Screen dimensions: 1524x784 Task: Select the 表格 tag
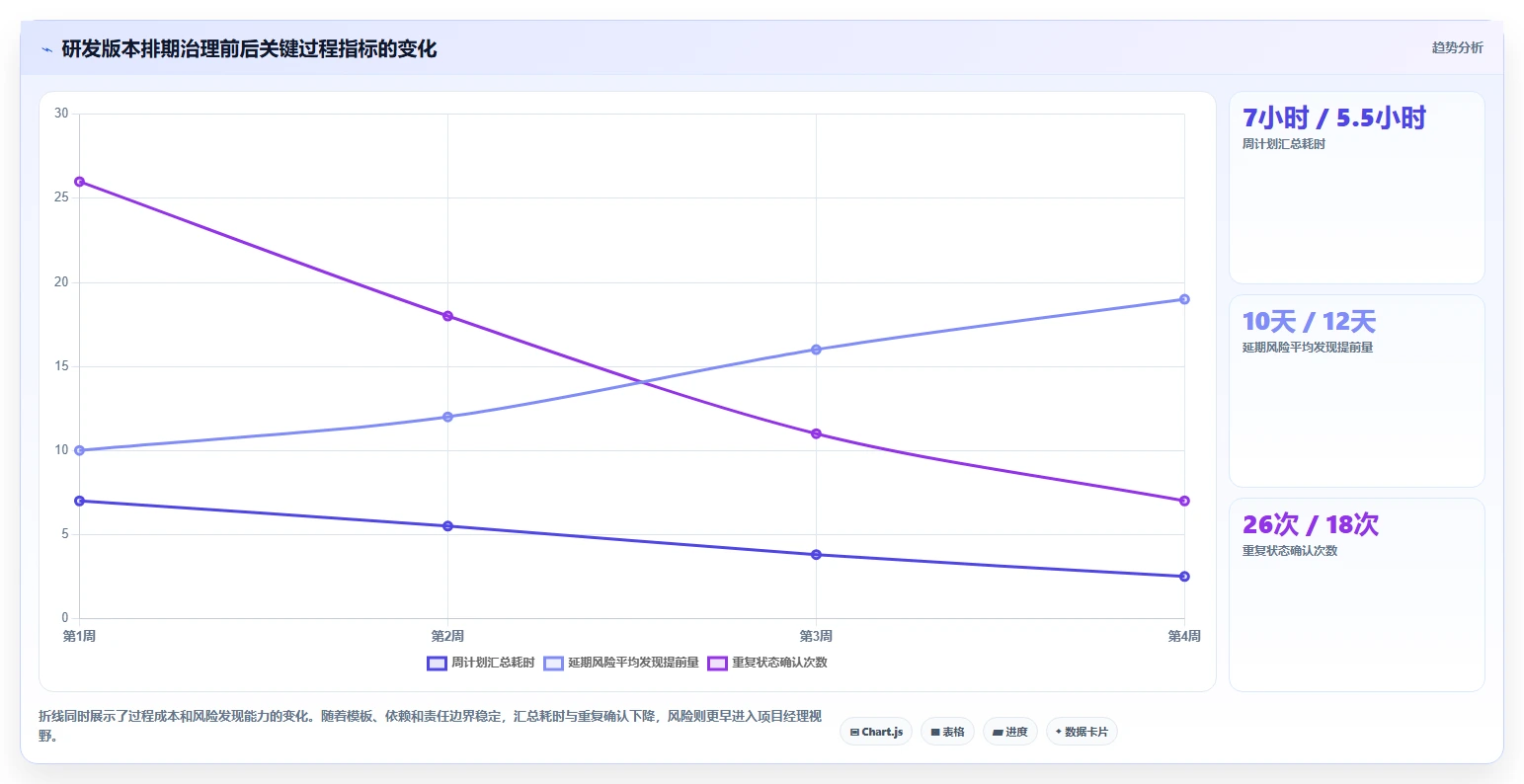coord(947,732)
